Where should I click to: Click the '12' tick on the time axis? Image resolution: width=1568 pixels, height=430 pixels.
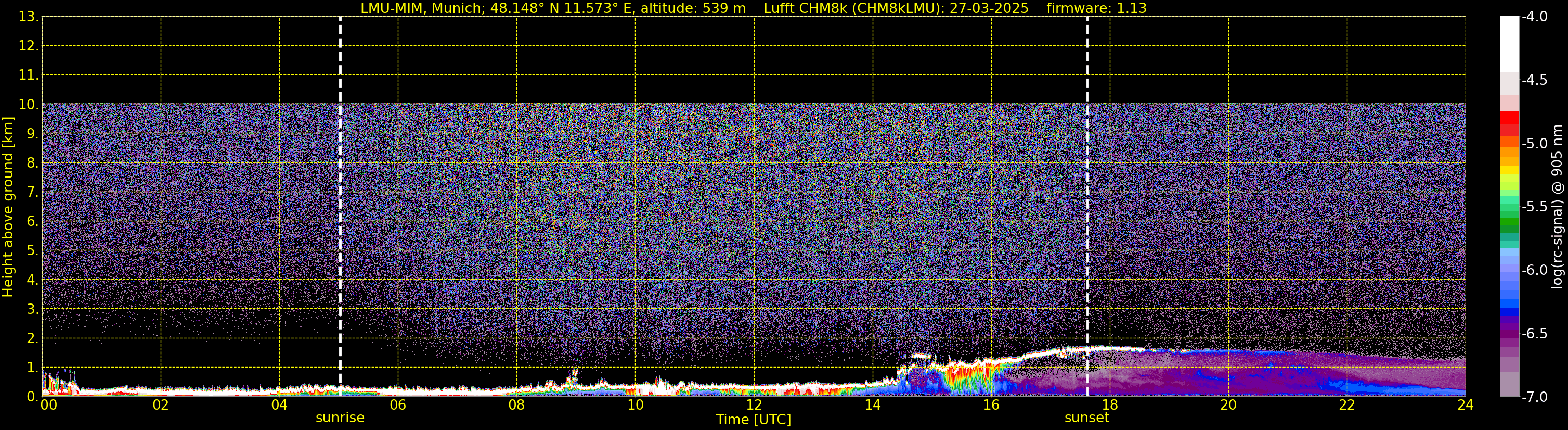click(754, 405)
